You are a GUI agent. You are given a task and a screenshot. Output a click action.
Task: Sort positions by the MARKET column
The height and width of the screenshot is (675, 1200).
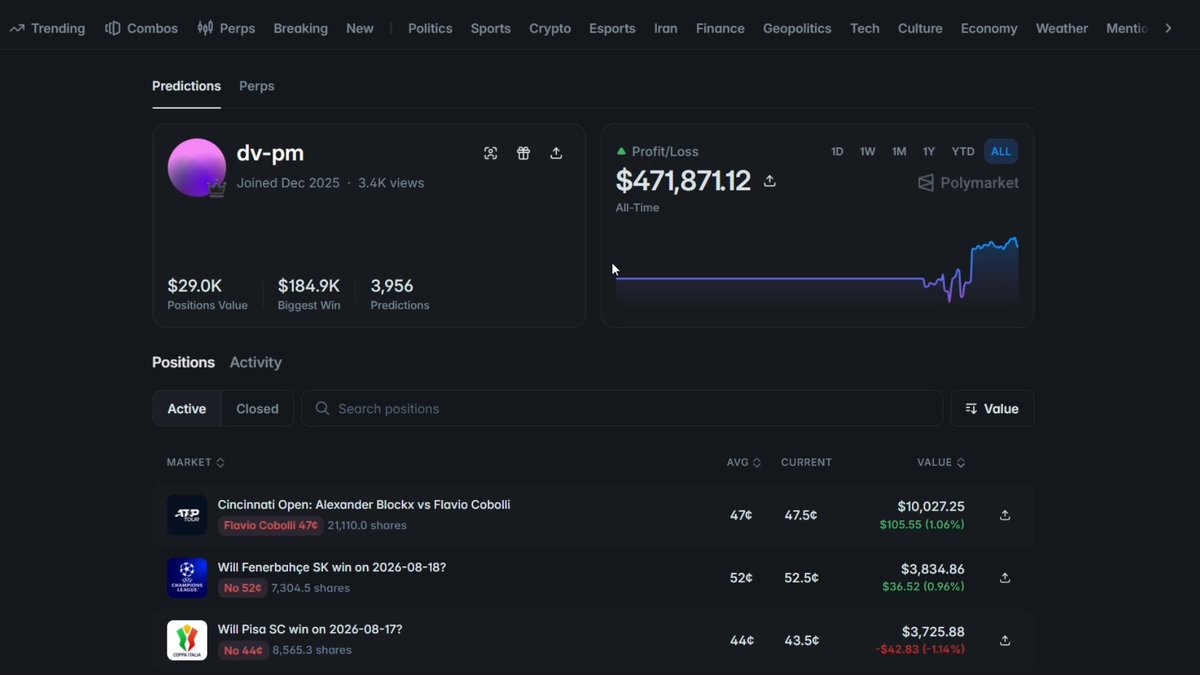click(x=196, y=462)
